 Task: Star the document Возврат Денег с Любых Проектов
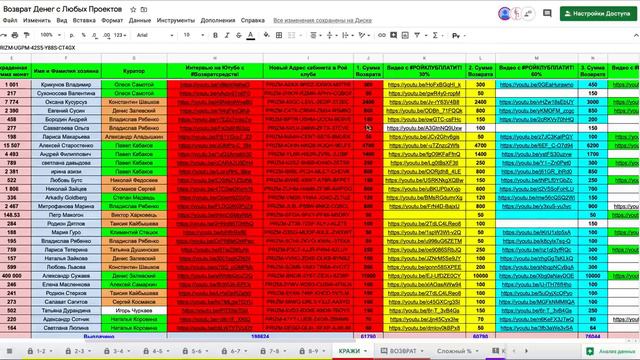pos(133,9)
